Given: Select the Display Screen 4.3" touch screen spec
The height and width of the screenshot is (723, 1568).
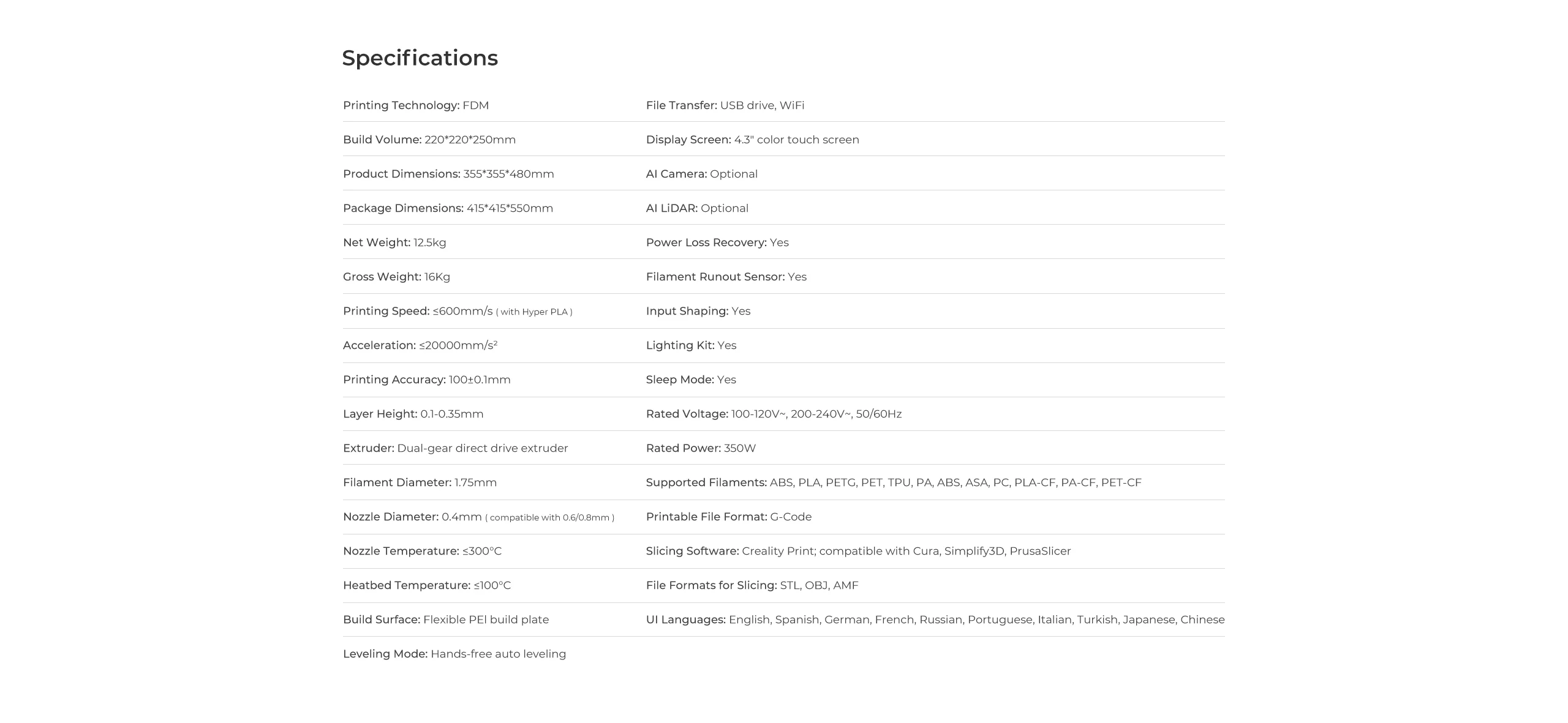Looking at the screenshot, I should click(x=753, y=140).
